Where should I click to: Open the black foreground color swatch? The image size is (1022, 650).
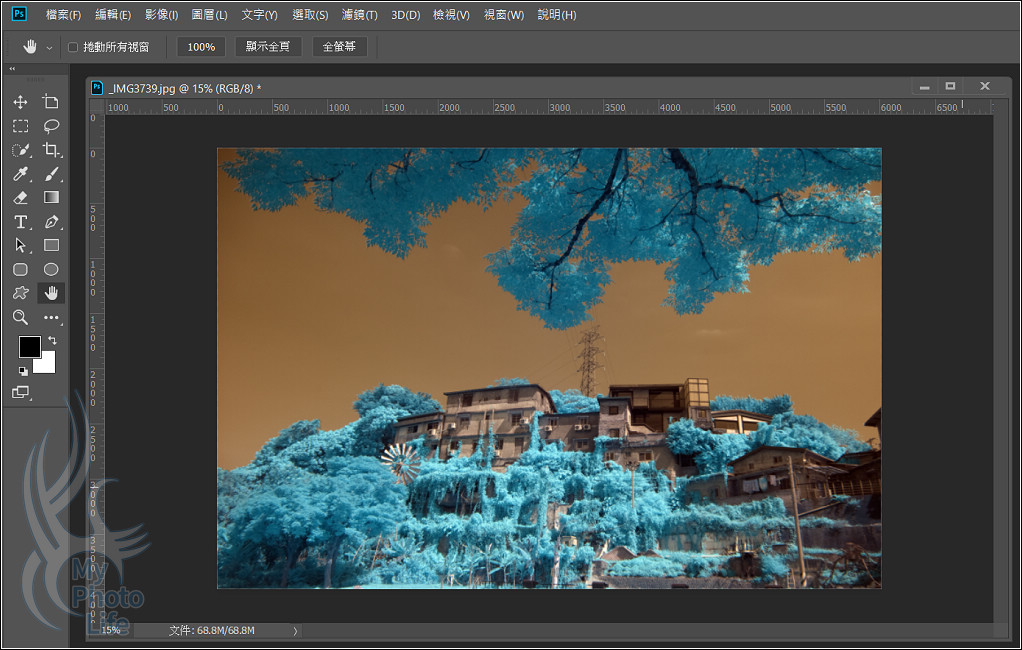(x=29, y=347)
